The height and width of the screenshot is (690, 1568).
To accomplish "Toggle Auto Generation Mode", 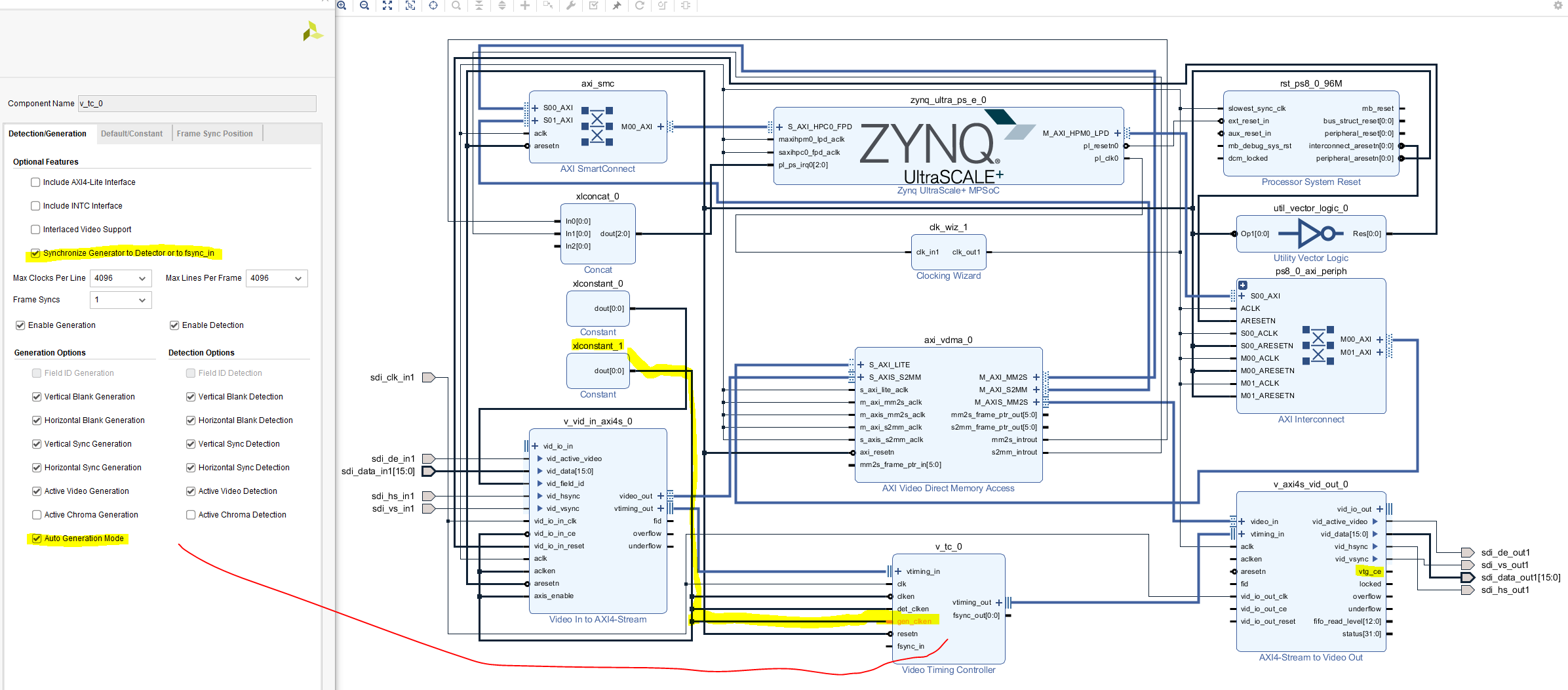I will pos(36,538).
